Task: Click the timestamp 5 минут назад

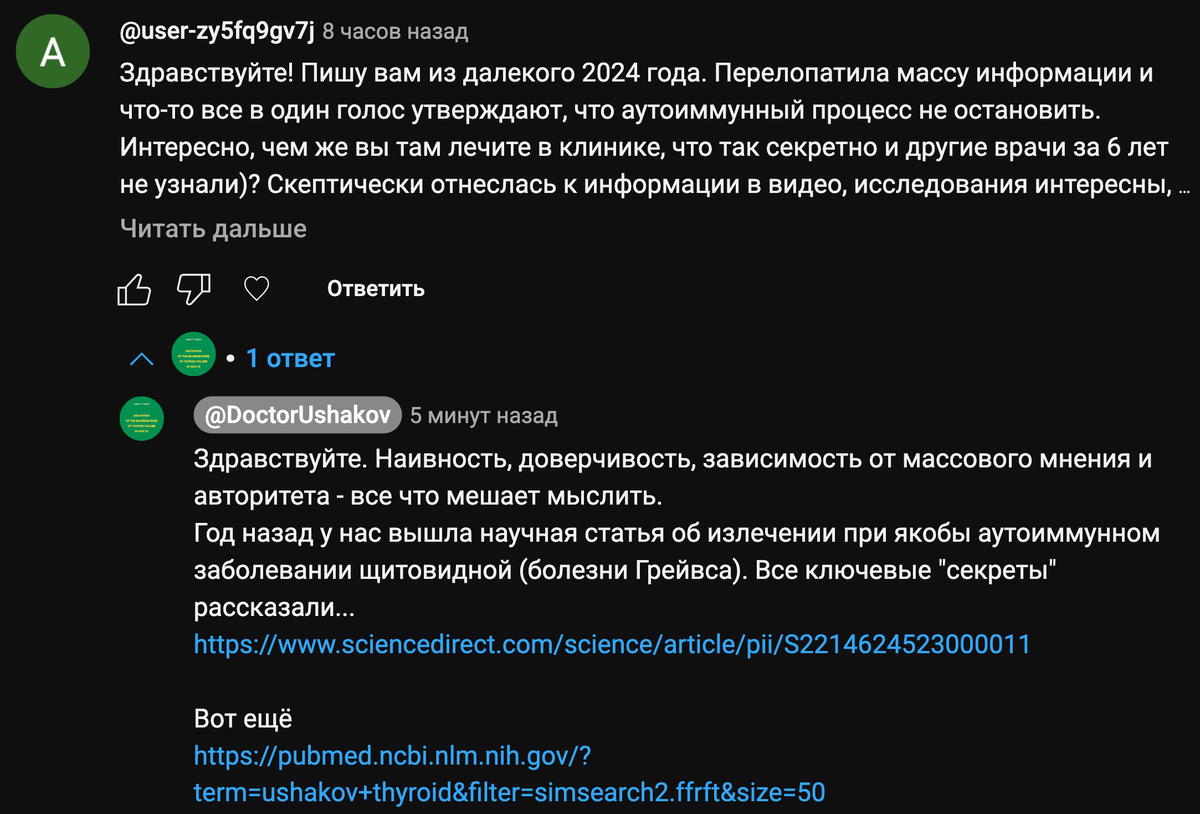Action: [x=484, y=415]
